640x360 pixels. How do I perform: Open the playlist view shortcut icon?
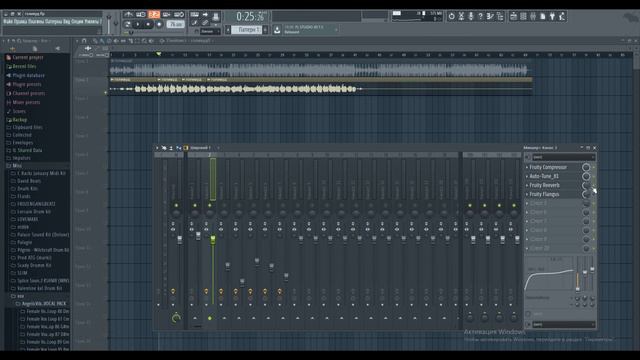point(514,16)
